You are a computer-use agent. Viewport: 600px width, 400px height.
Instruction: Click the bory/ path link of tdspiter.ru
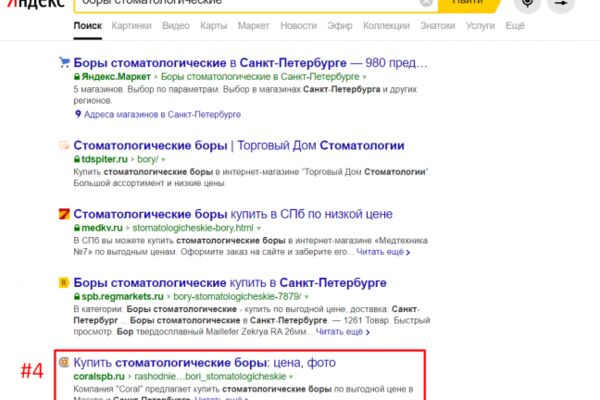148,159
